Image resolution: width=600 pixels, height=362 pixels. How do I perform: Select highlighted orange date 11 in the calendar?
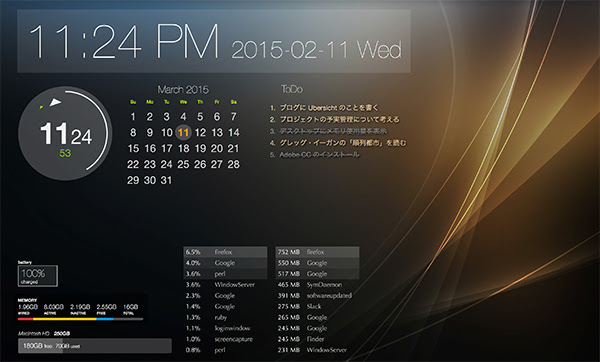point(183,132)
